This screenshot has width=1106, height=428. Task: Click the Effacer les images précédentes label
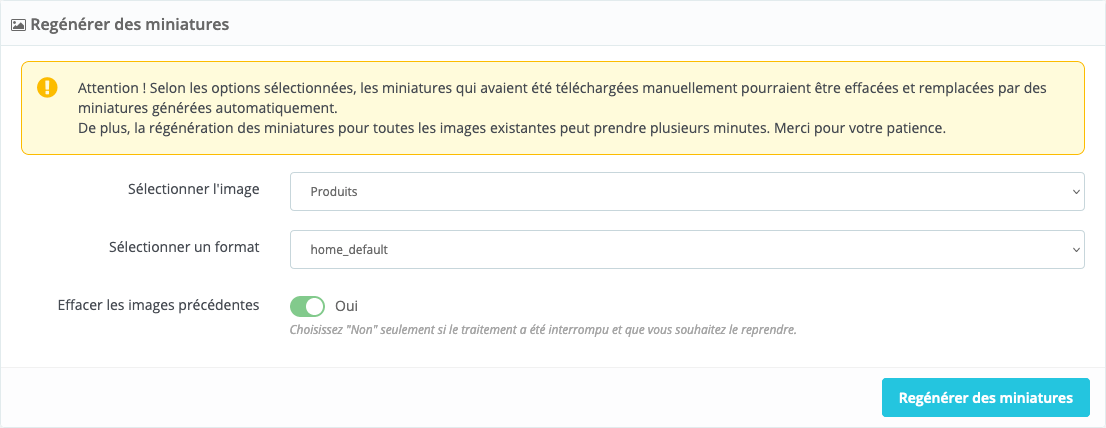click(x=159, y=305)
